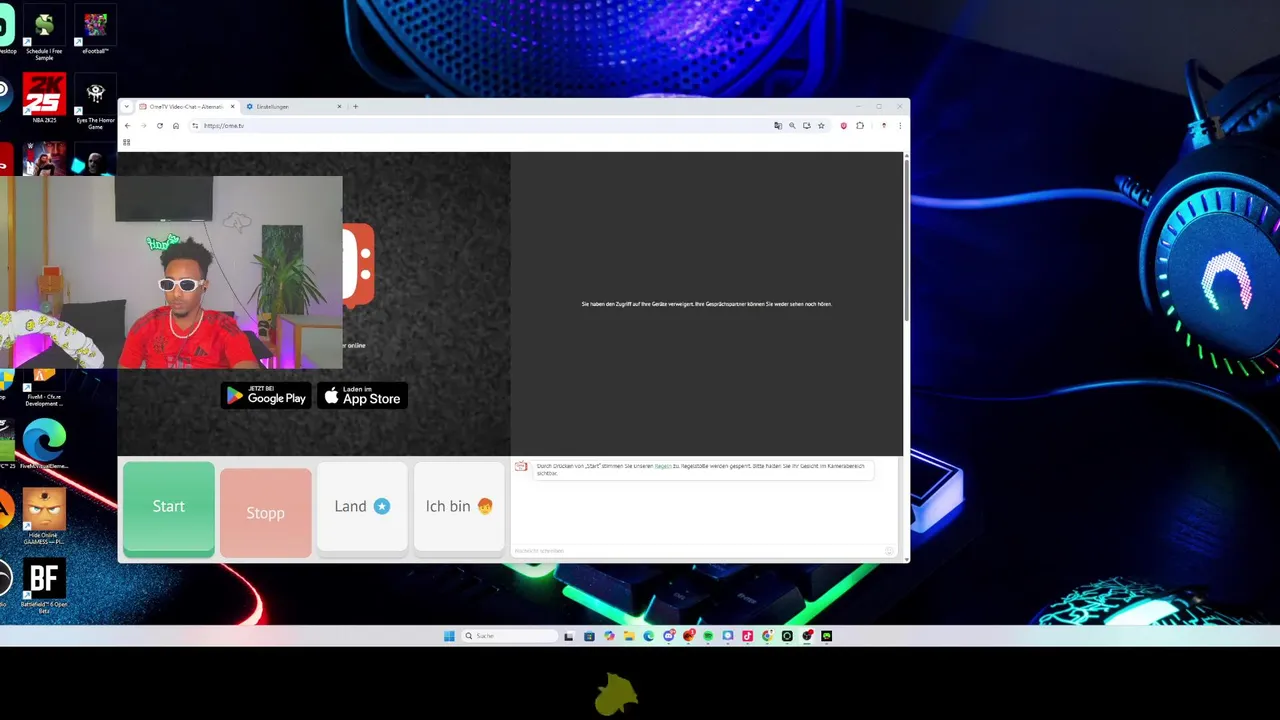The width and height of the screenshot is (1280, 720).
Task: Switch to the OmeTV Video-Chat tab
Action: tap(186, 106)
